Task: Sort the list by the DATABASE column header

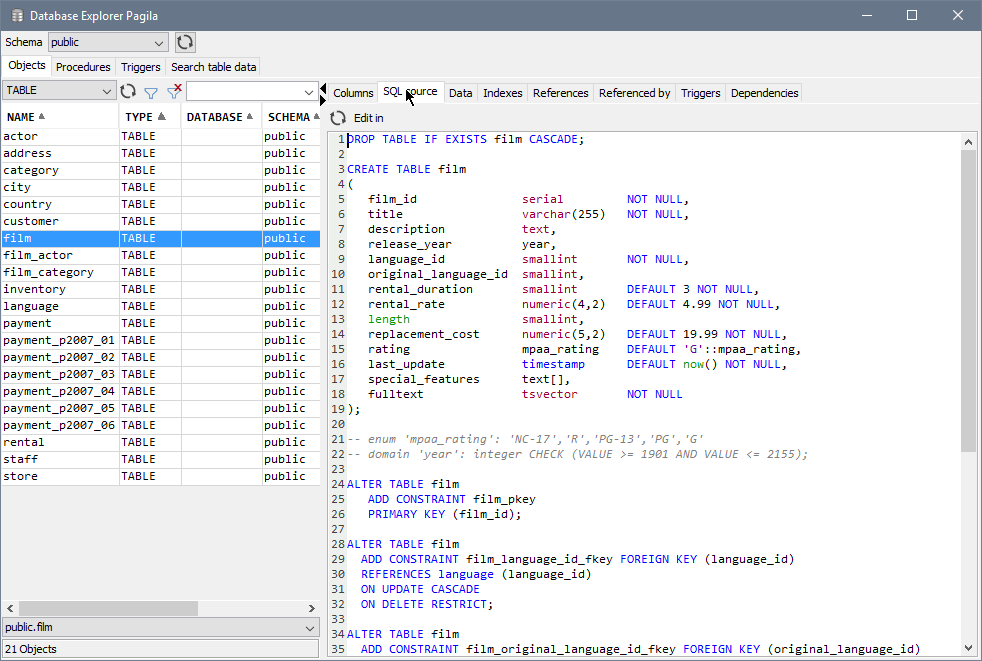Action: (222, 117)
